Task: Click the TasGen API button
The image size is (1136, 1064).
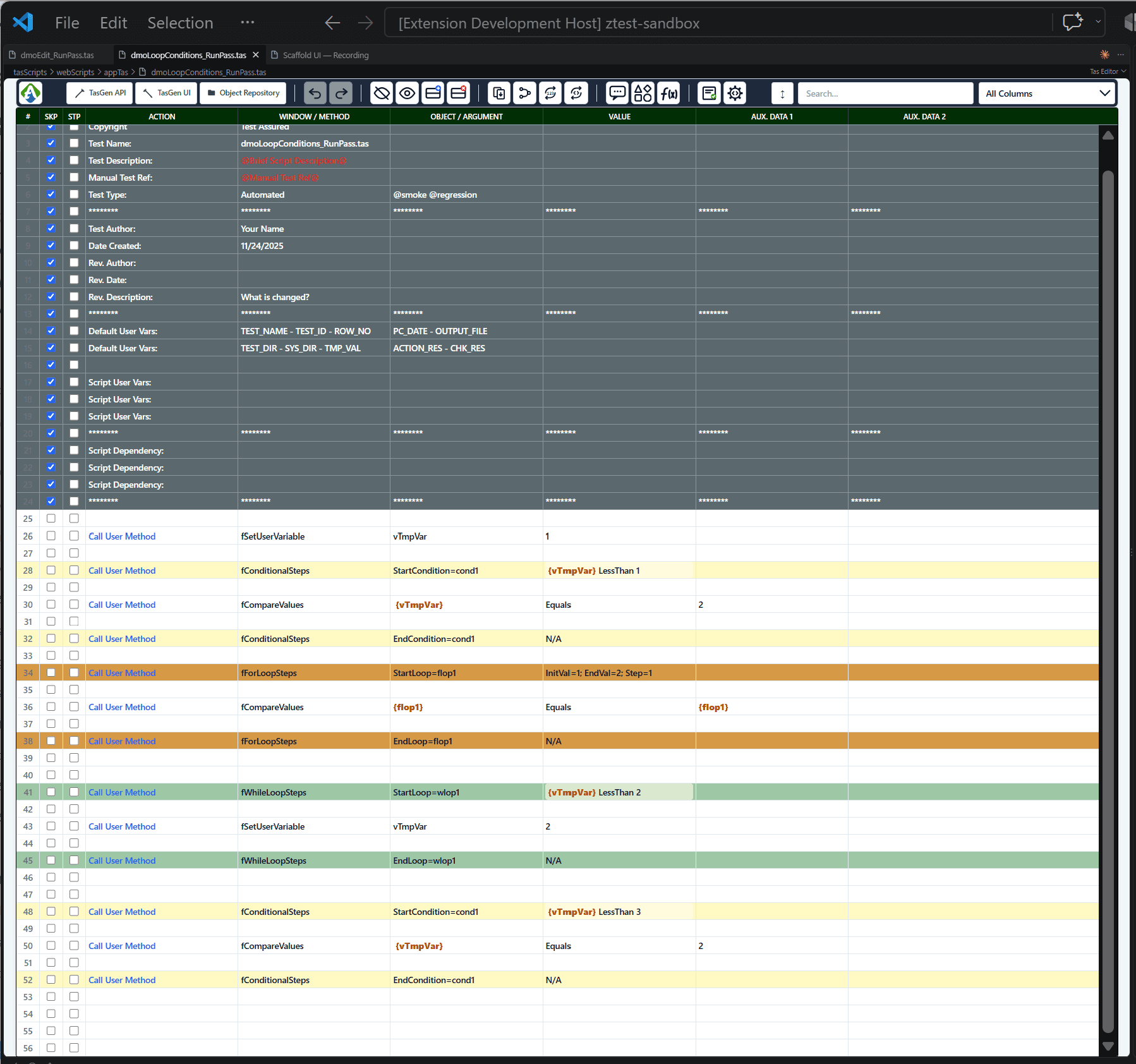Action: point(100,94)
